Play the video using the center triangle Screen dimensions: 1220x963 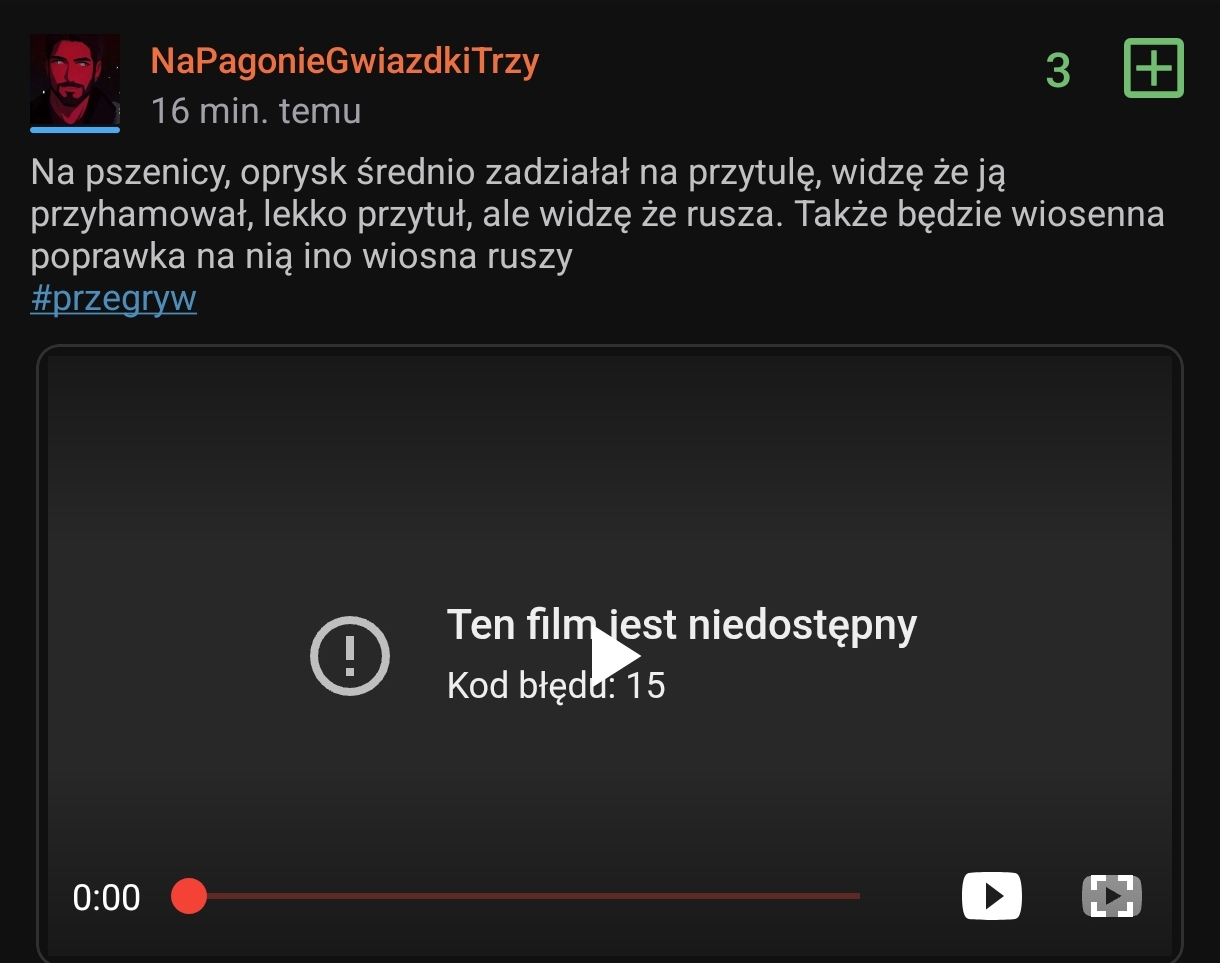[614, 656]
